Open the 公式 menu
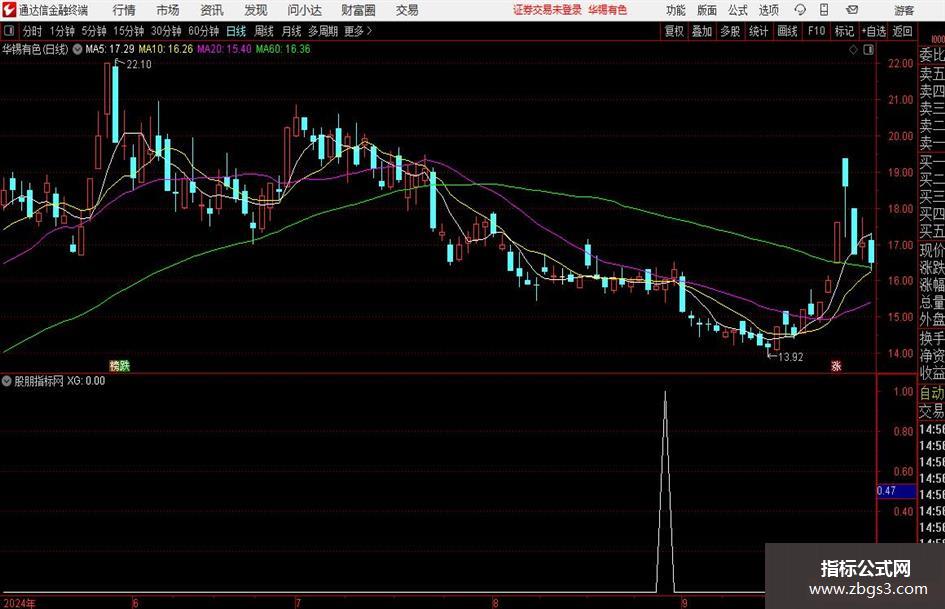 [738, 10]
